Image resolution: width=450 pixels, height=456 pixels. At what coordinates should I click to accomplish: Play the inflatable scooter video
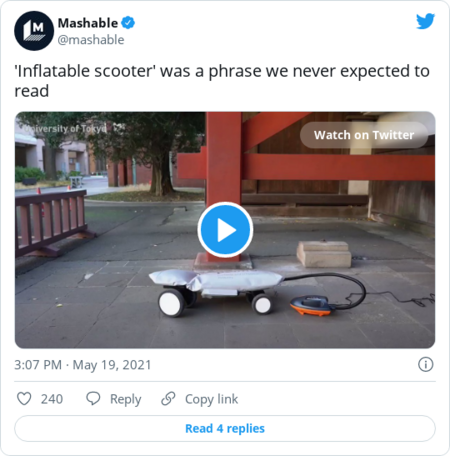(x=225, y=230)
